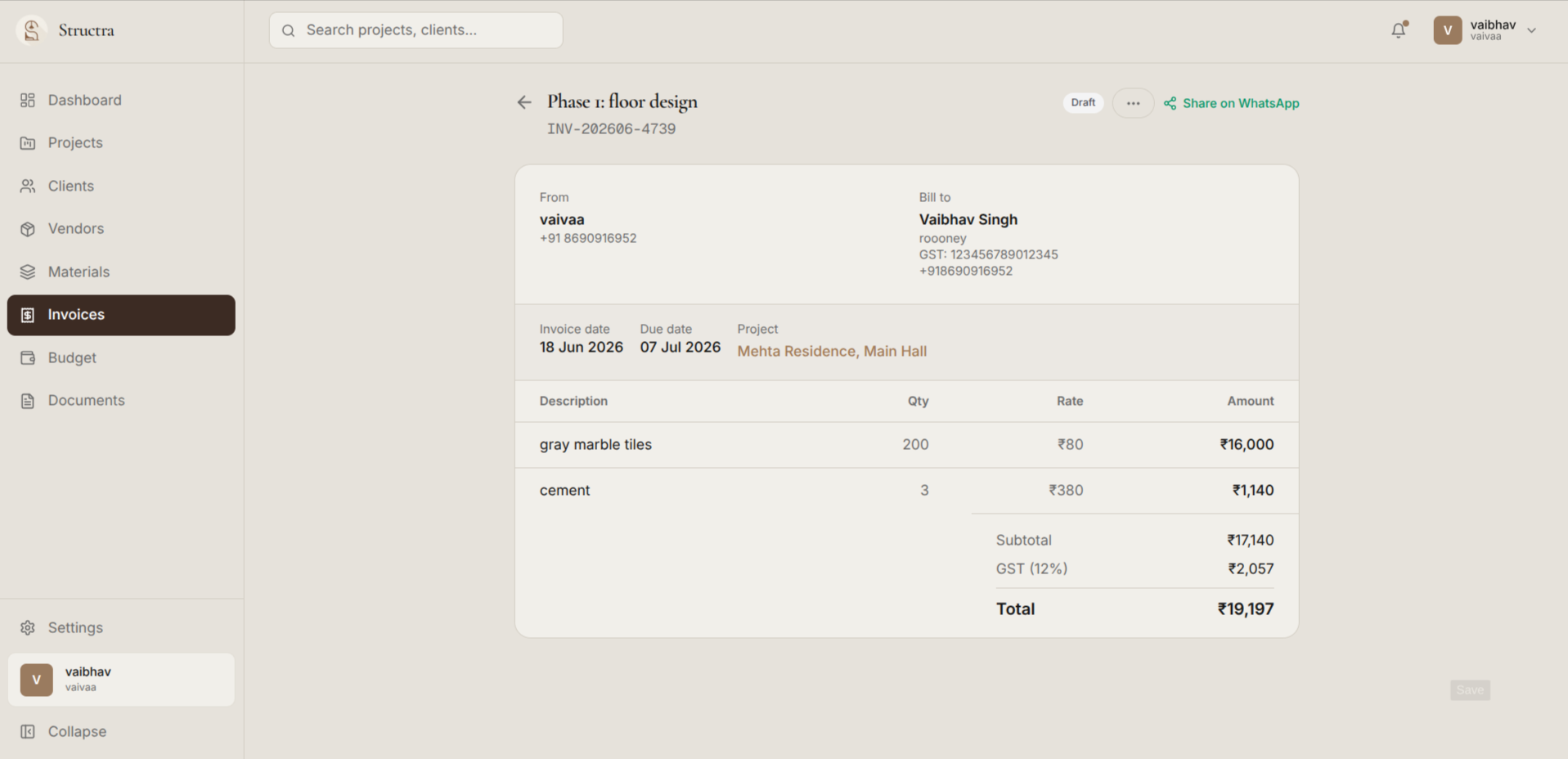1568x759 pixels.
Task: Go back with the left arrow
Action: [524, 102]
